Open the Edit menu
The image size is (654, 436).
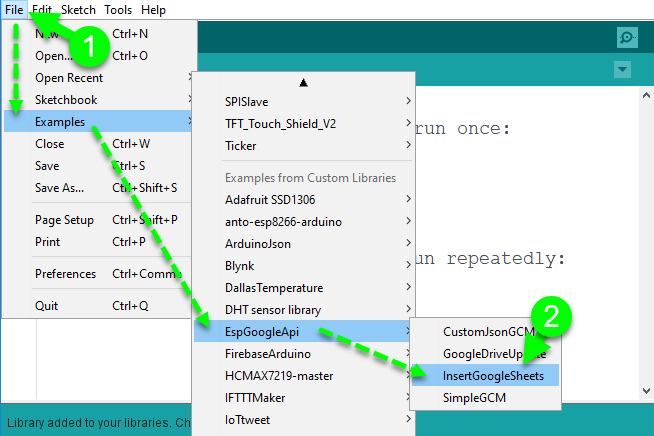pos(42,10)
